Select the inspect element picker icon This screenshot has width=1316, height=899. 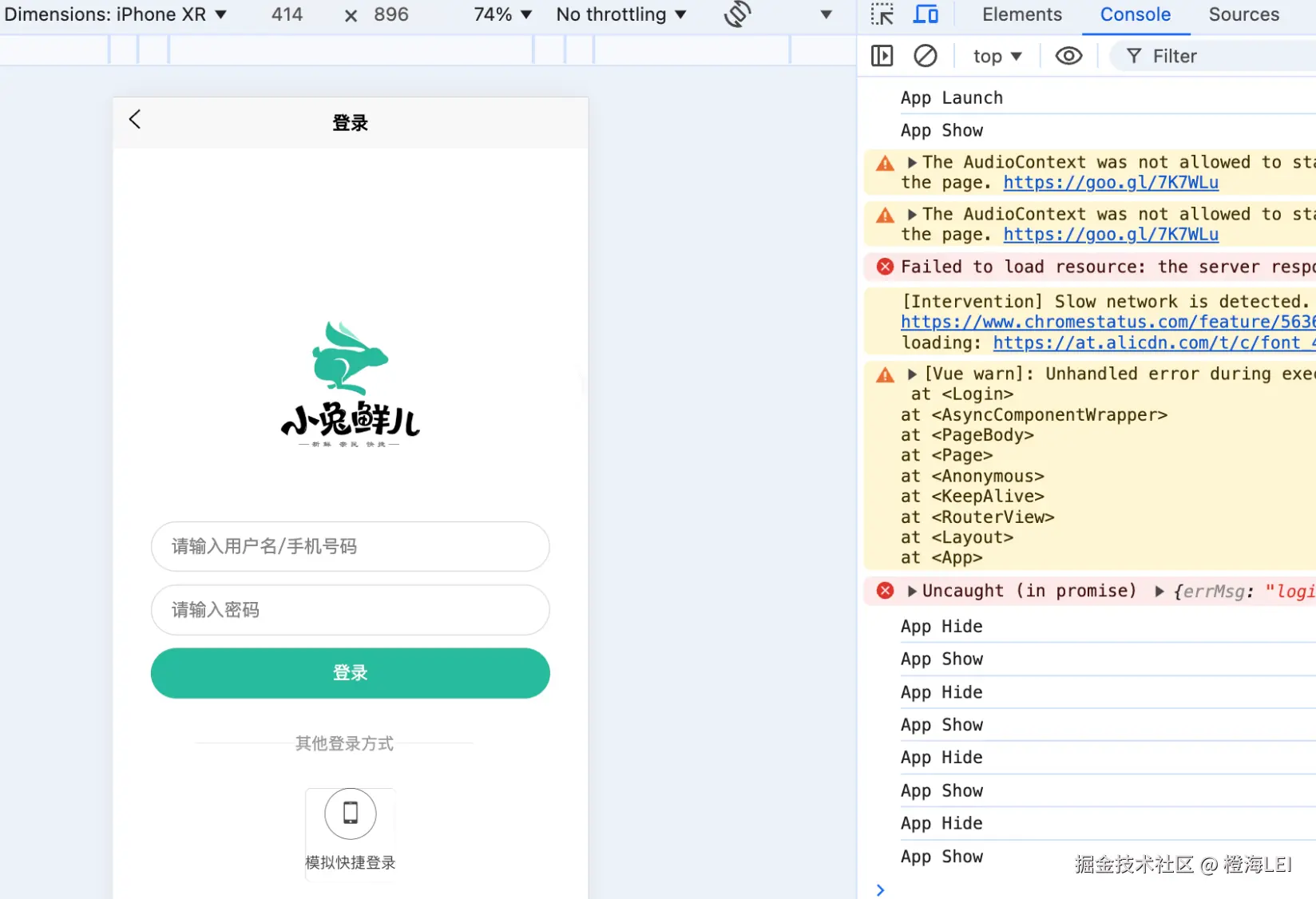pos(882,14)
